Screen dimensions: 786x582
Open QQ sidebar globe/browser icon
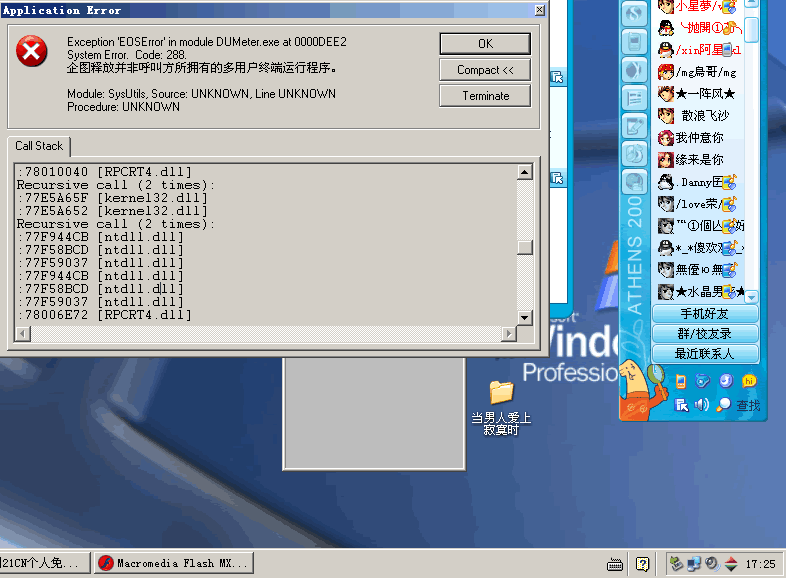click(x=634, y=14)
